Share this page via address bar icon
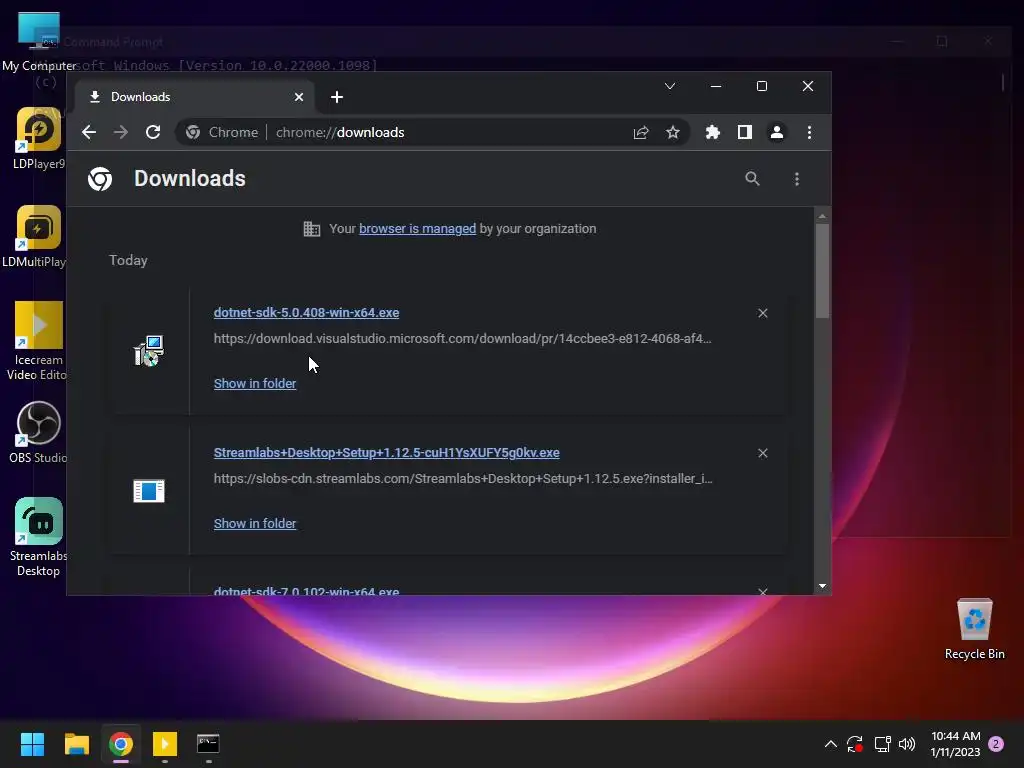Image resolution: width=1024 pixels, height=768 pixels. tap(641, 133)
